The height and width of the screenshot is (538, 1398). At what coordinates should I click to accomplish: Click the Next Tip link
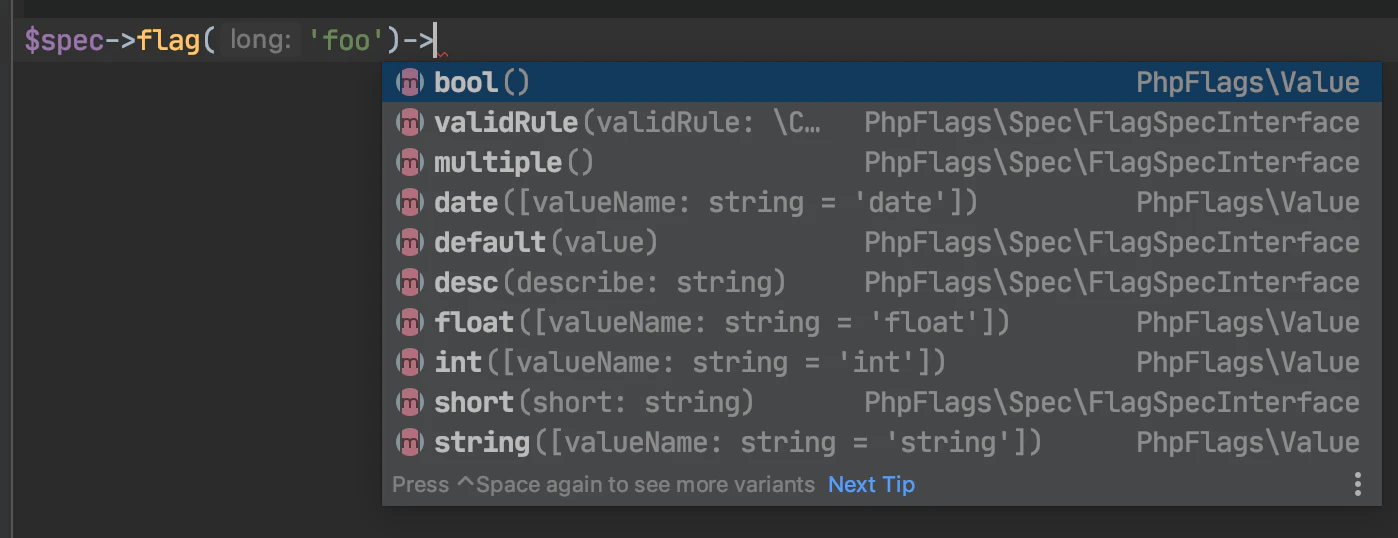(x=871, y=485)
